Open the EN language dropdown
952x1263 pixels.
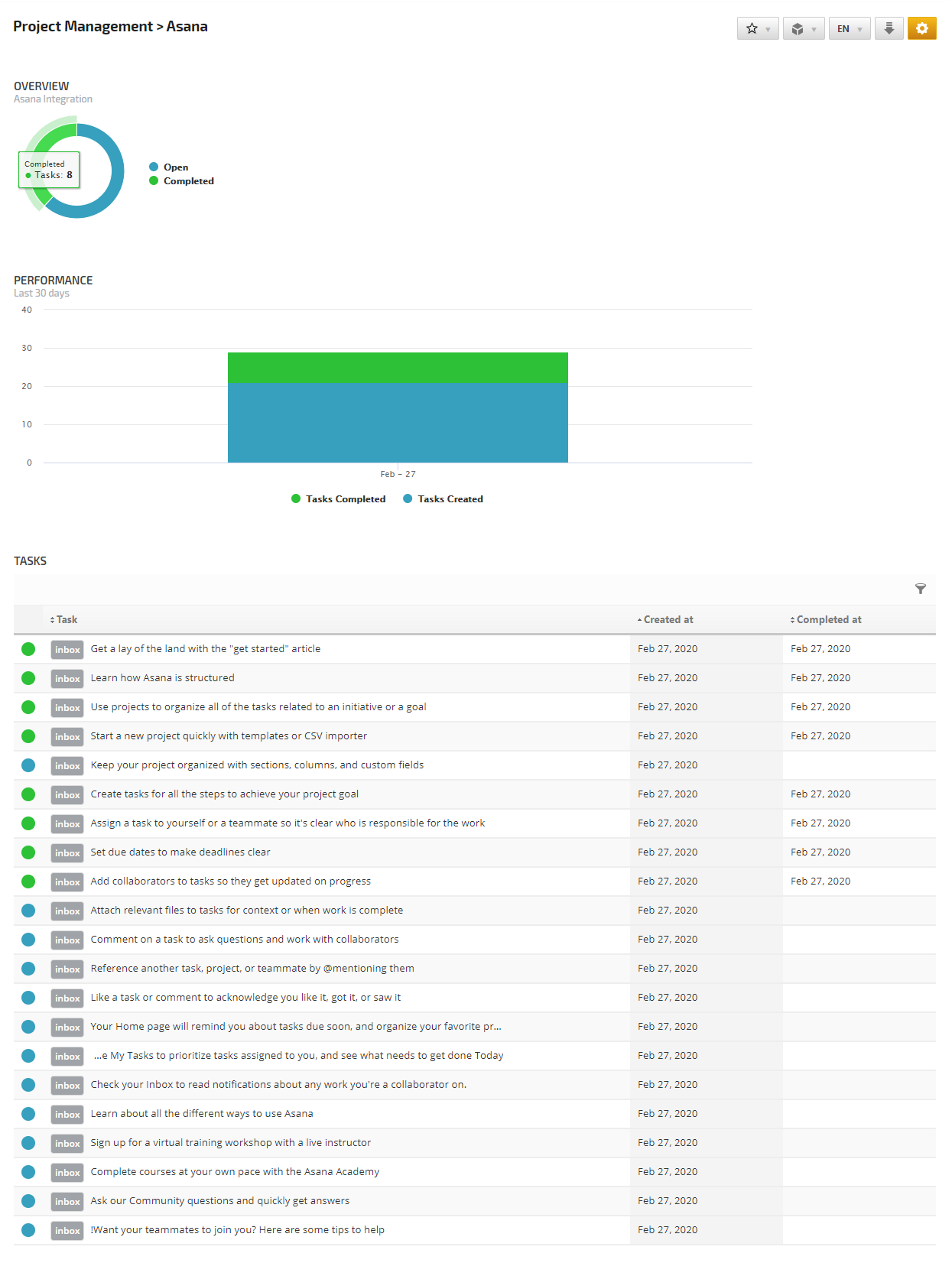(x=850, y=28)
